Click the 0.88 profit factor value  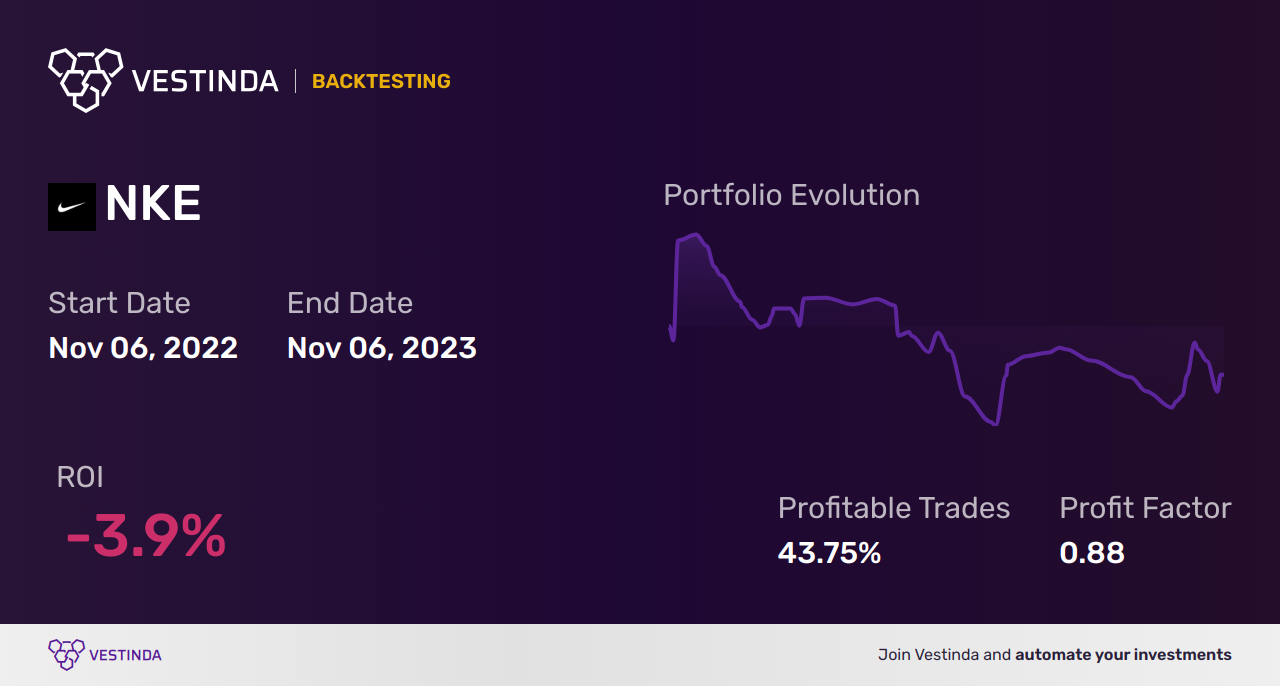pos(1092,553)
